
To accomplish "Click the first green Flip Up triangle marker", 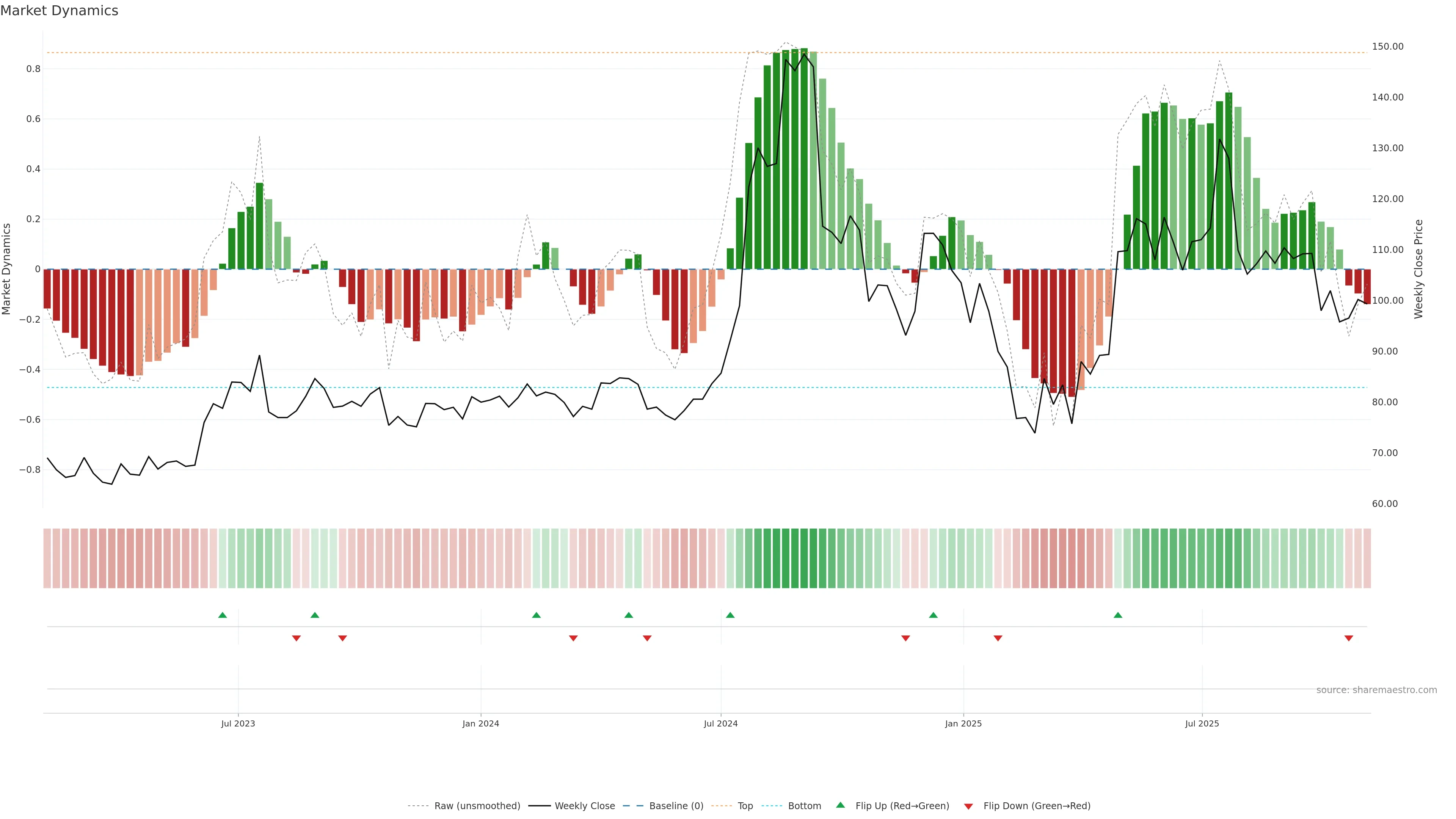I will click(x=223, y=615).
